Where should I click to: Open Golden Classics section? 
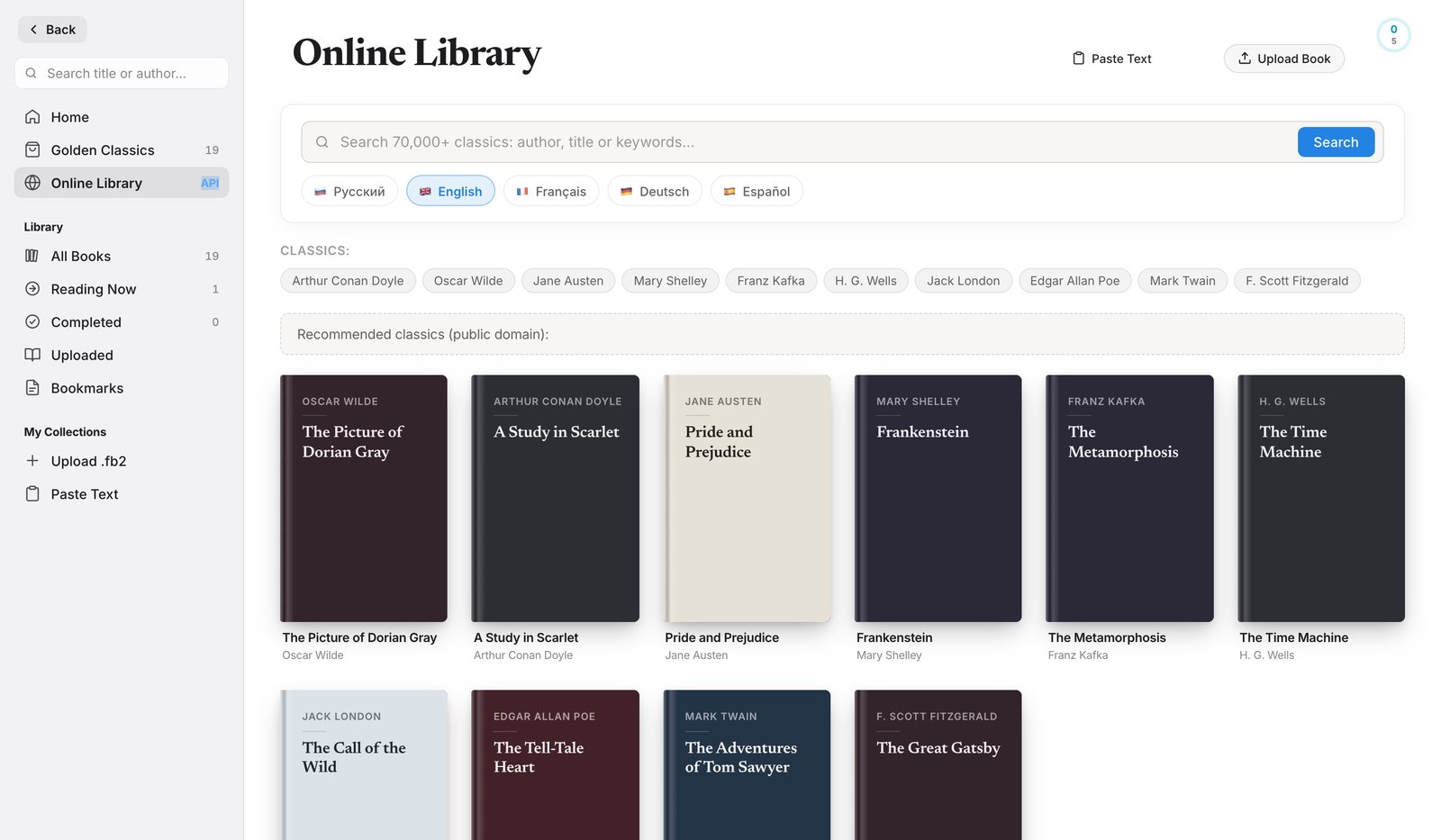click(x=122, y=150)
